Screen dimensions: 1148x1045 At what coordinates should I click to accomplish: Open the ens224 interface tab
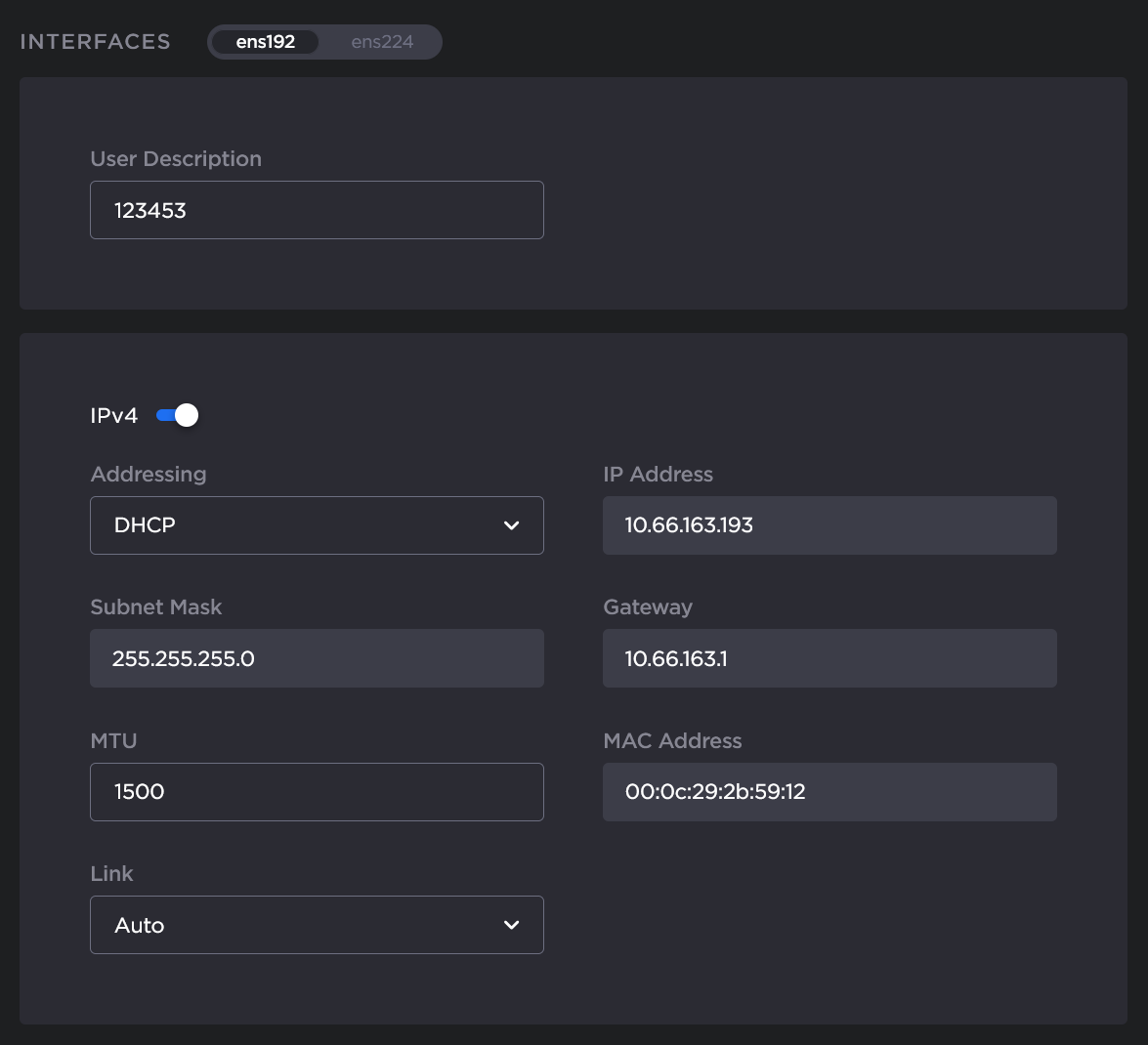[x=382, y=42]
